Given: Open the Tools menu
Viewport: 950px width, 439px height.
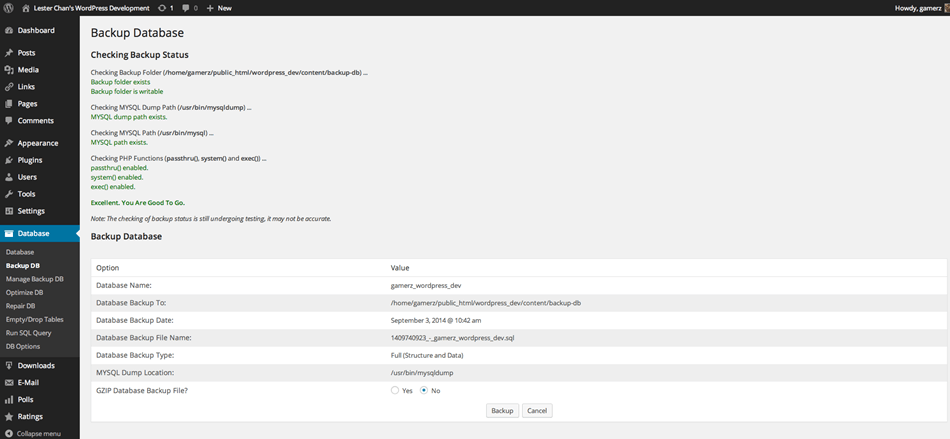Looking at the screenshot, I should (27, 194).
